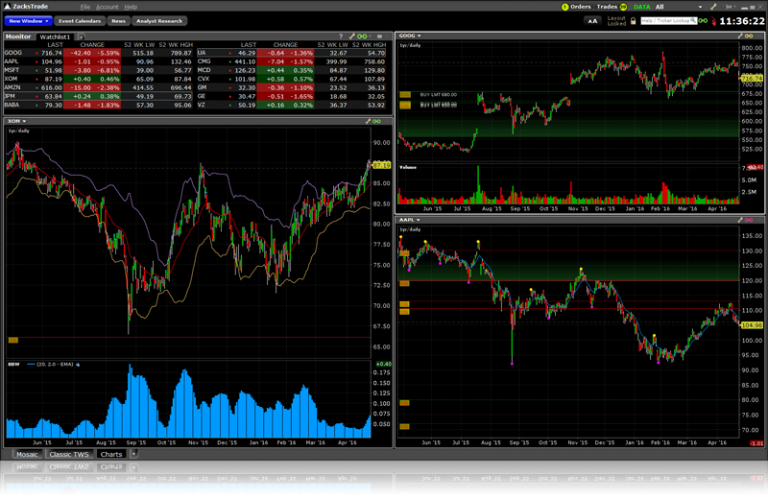Expand the All accounts dropdown arrow

click(700, 7)
